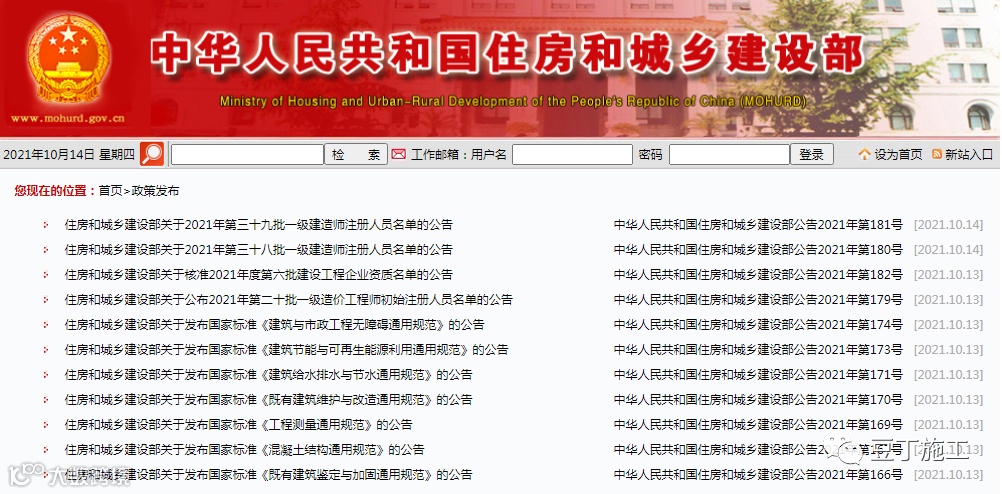Click the date [2021.10.13] on the 第169号 row
1002x494 pixels.
948,424
